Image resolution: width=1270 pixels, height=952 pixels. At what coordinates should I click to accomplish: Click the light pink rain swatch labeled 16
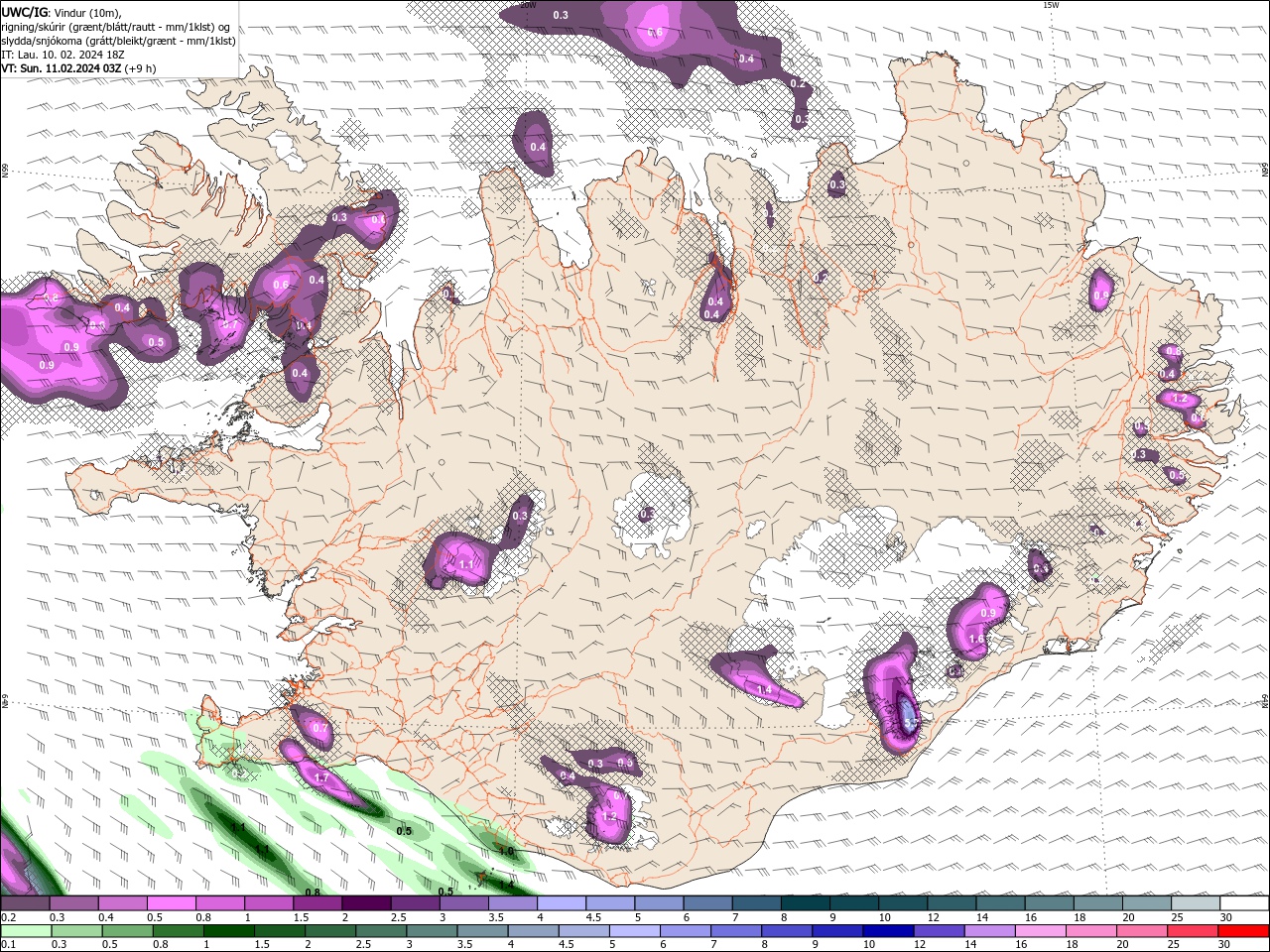(x=1040, y=931)
